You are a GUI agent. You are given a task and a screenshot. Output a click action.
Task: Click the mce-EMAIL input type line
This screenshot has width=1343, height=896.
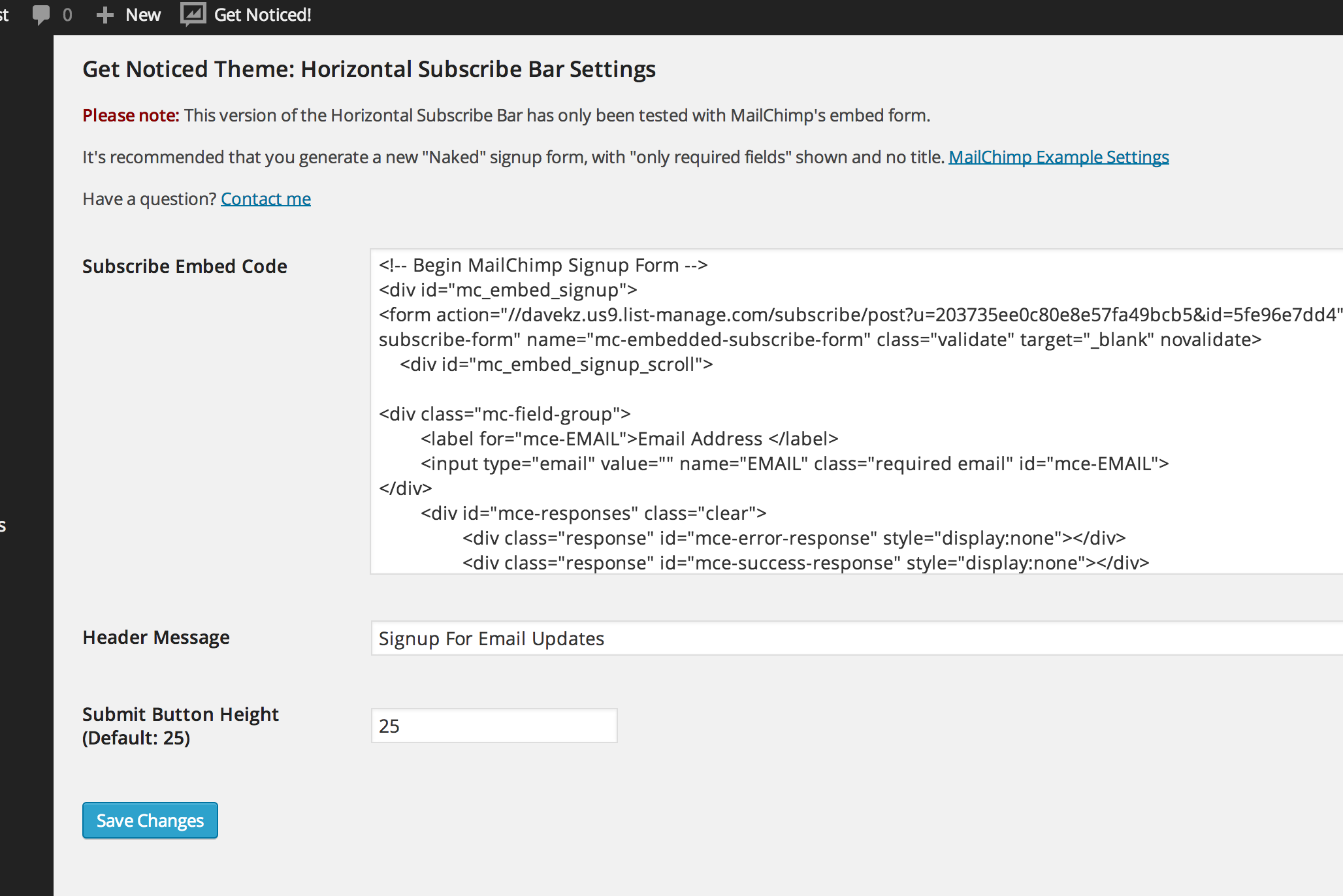coord(794,464)
